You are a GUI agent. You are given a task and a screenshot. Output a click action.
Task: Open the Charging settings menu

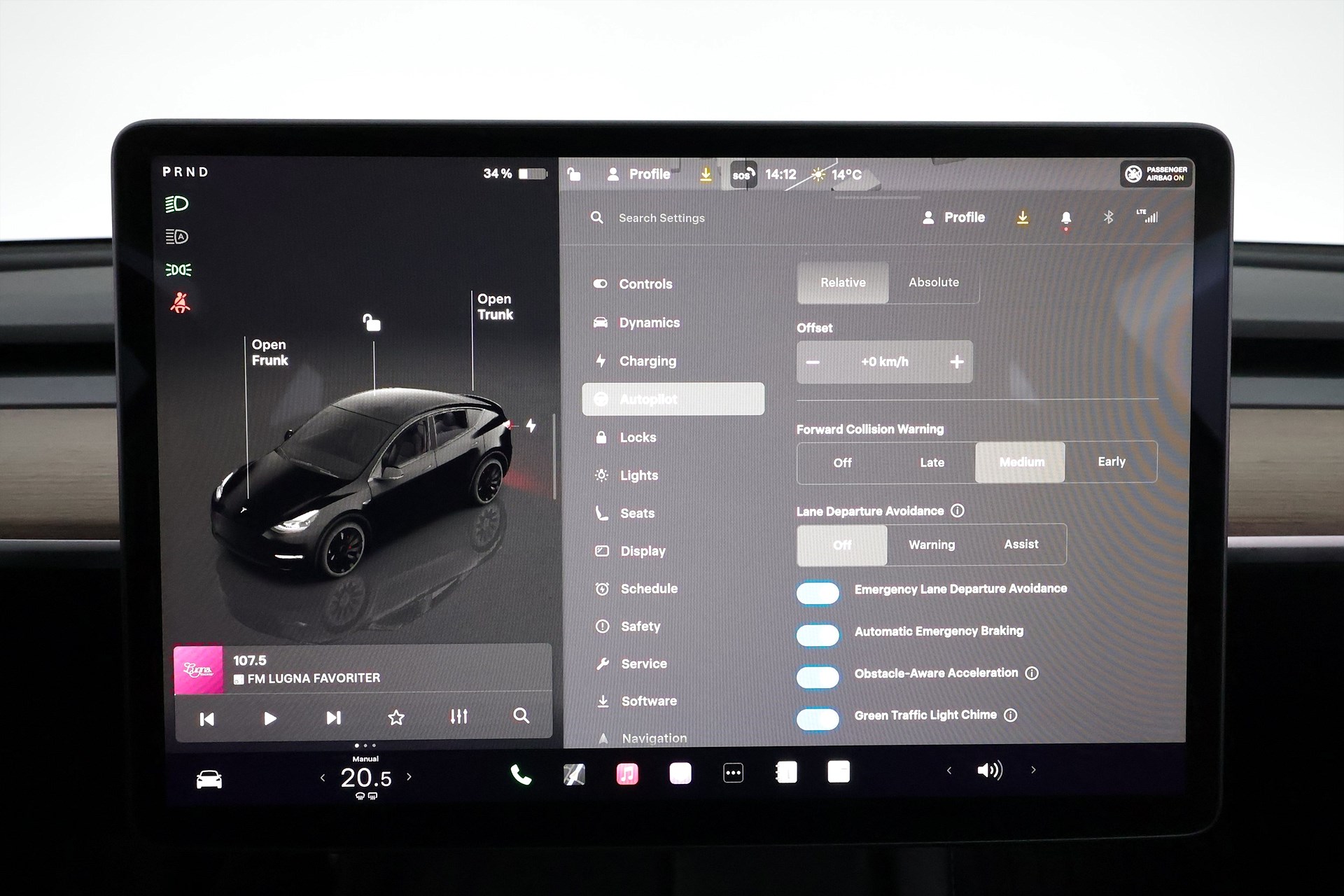click(647, 361)
